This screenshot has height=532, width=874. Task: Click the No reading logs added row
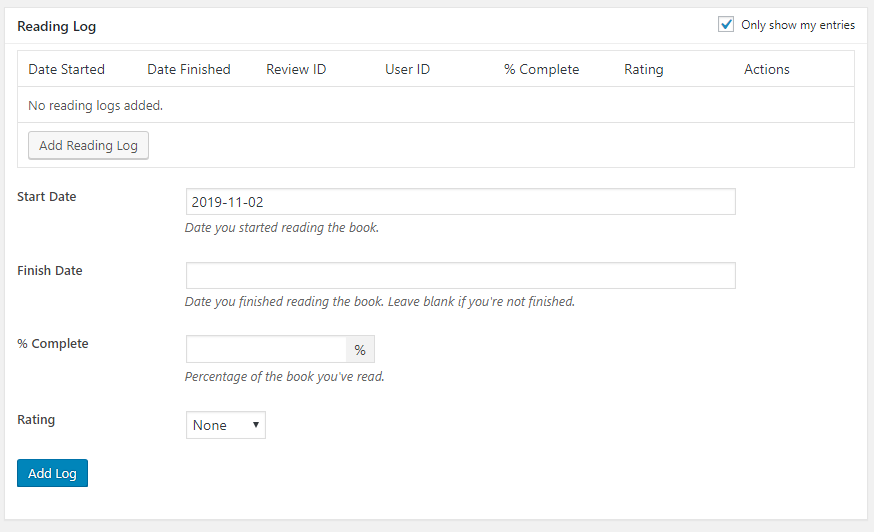[x=436, y=105]
